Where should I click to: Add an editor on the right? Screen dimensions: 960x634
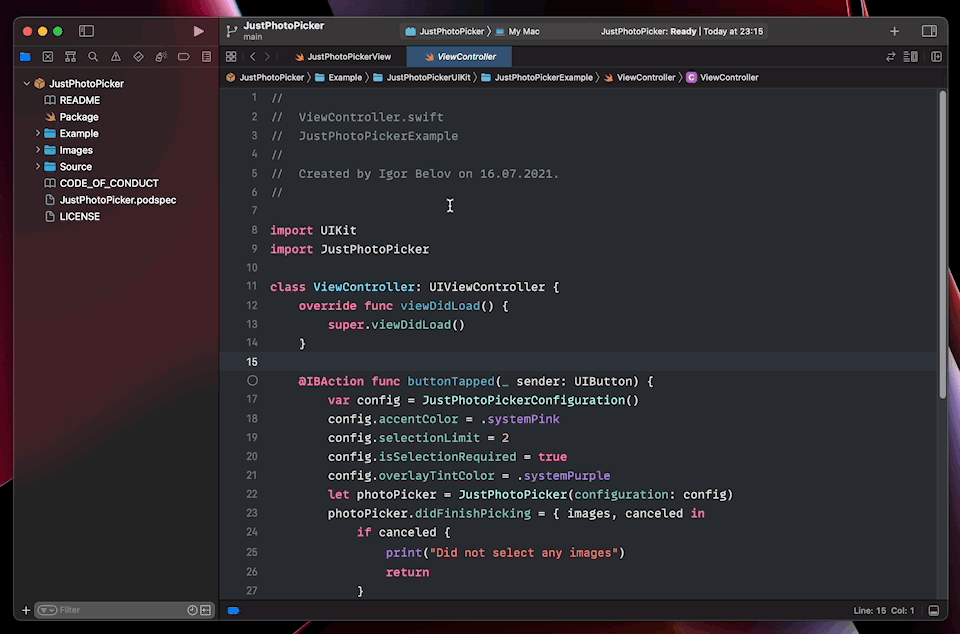coord(936,57)
